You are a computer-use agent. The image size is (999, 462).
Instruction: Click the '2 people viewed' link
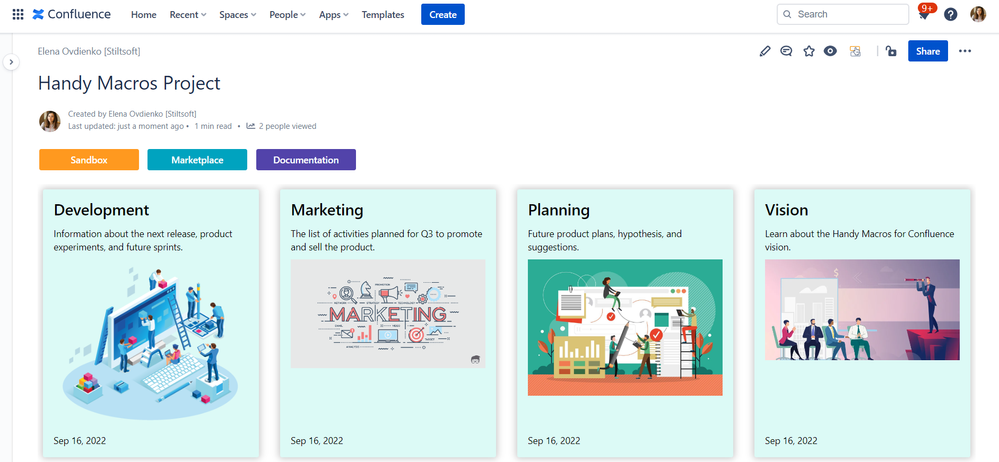pyautogui.click(x=287, y=126)
